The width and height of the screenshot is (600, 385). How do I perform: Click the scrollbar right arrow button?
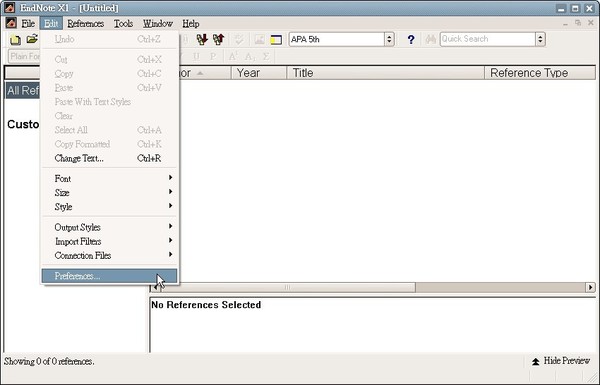coord(590,287)
